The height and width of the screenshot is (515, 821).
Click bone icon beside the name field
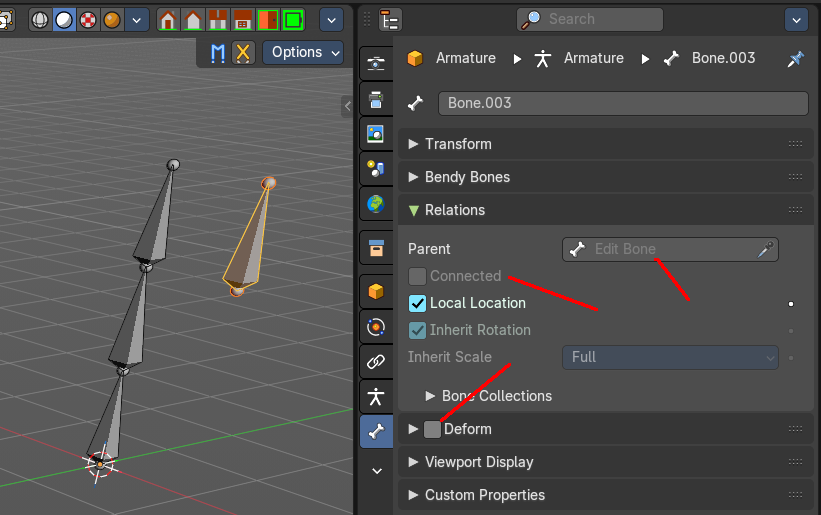pyautogui.click(x=415, y=103)
